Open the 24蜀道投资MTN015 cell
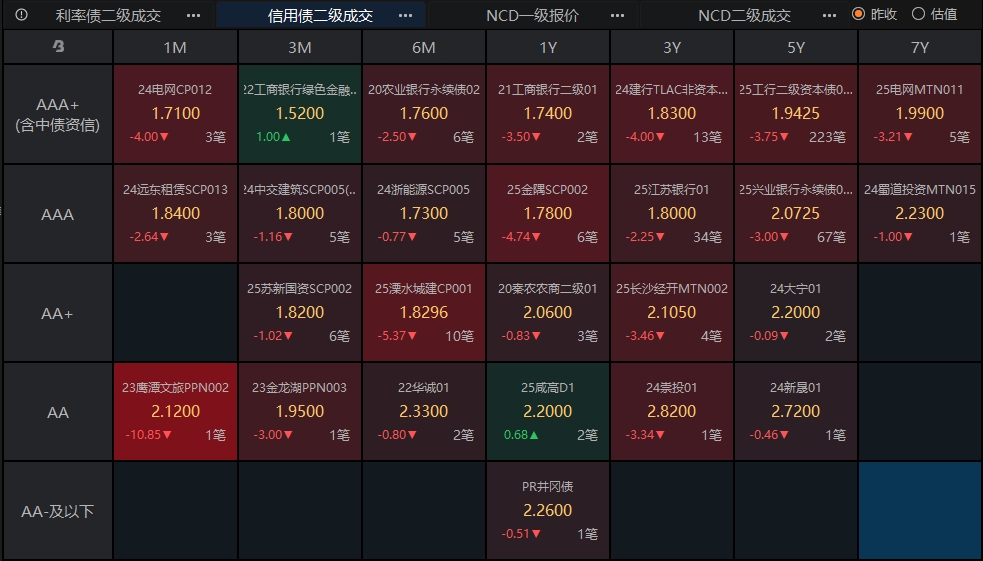 [920, 214]
